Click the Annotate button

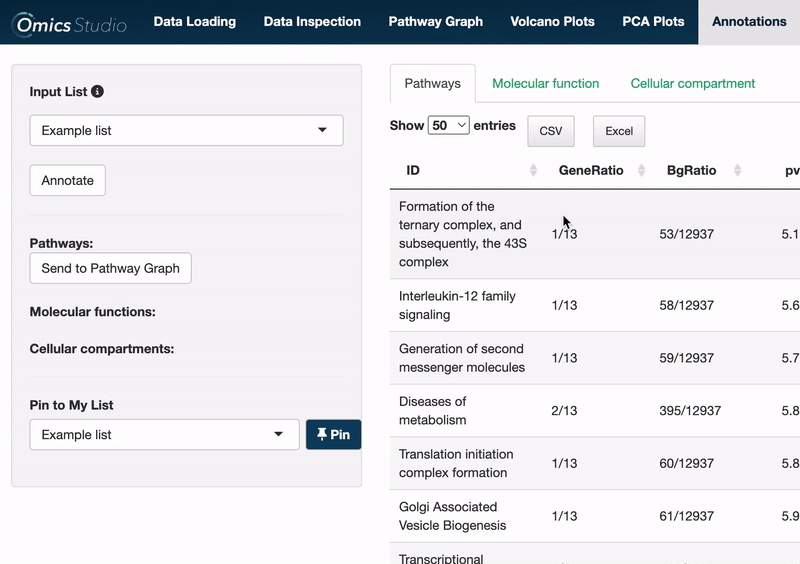click(x=68, y=181)
